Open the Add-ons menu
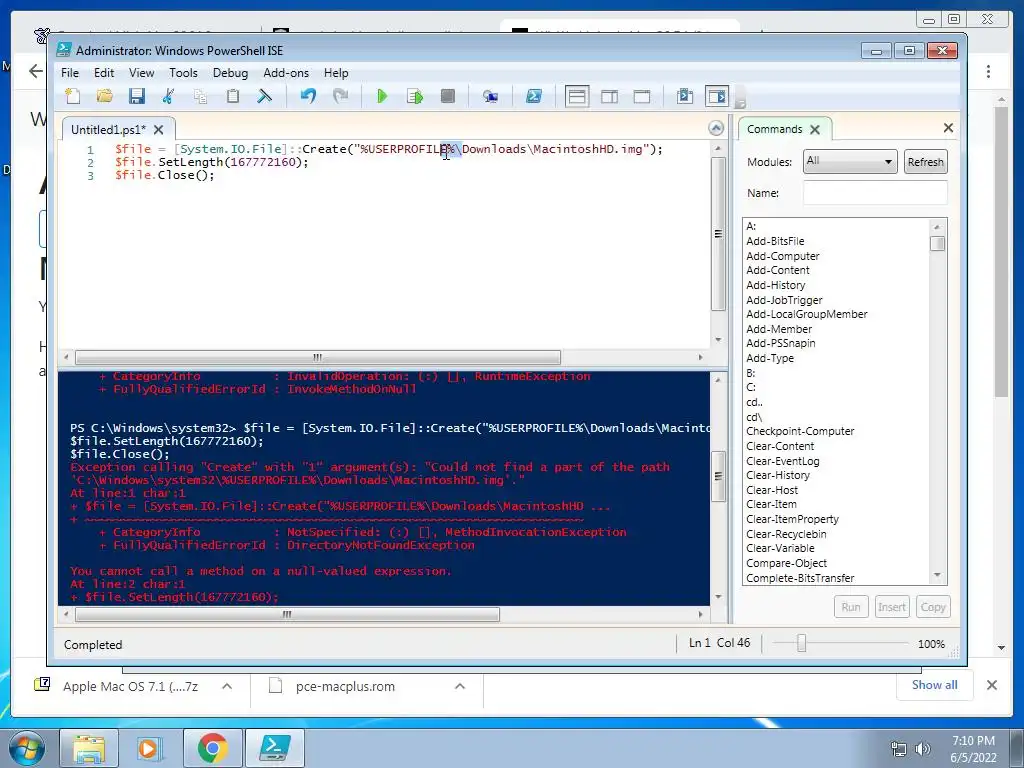 click(x=286, y=73)
